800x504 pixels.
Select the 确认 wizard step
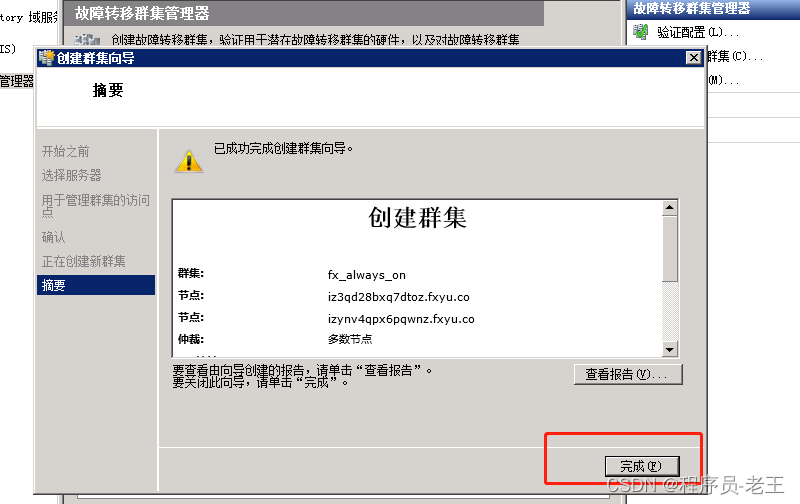pos(53,237)
